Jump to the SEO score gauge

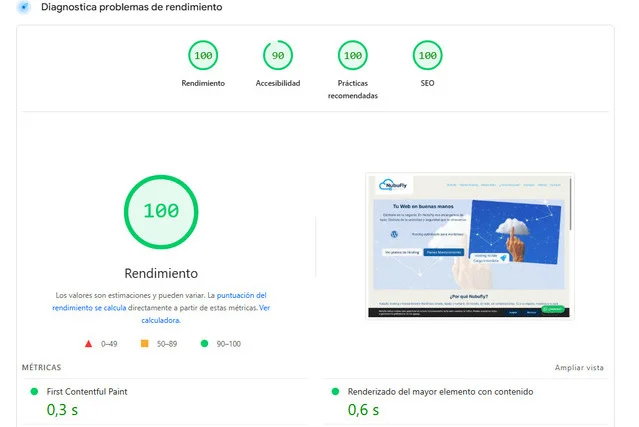[427, 55]
